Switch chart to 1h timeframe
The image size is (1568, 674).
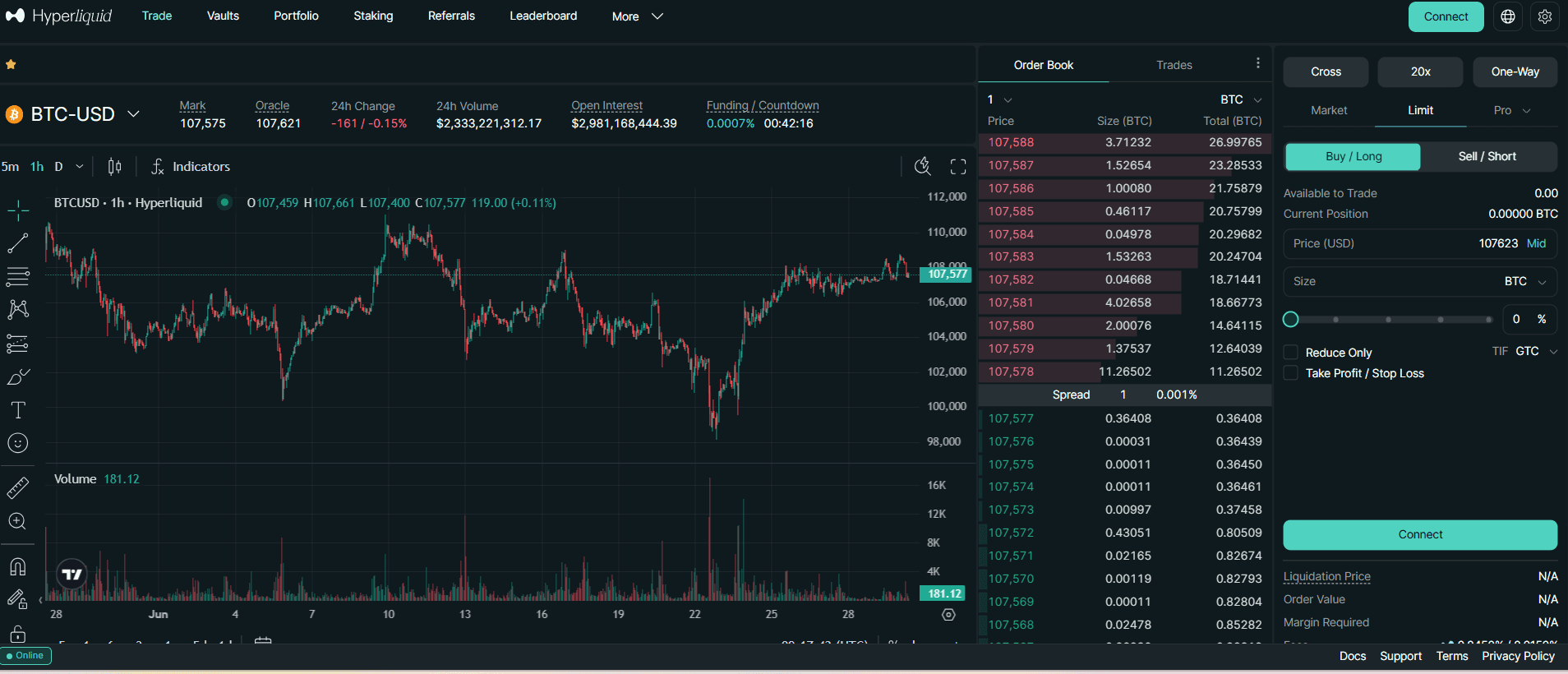pyautogui.click(x=37, y=167)
